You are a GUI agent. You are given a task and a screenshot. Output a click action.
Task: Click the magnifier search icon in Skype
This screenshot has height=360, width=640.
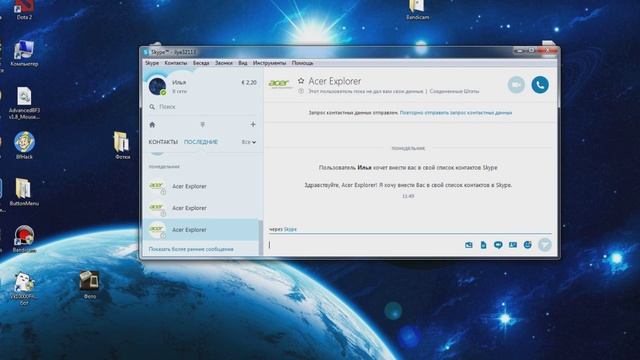coord(152,107)
